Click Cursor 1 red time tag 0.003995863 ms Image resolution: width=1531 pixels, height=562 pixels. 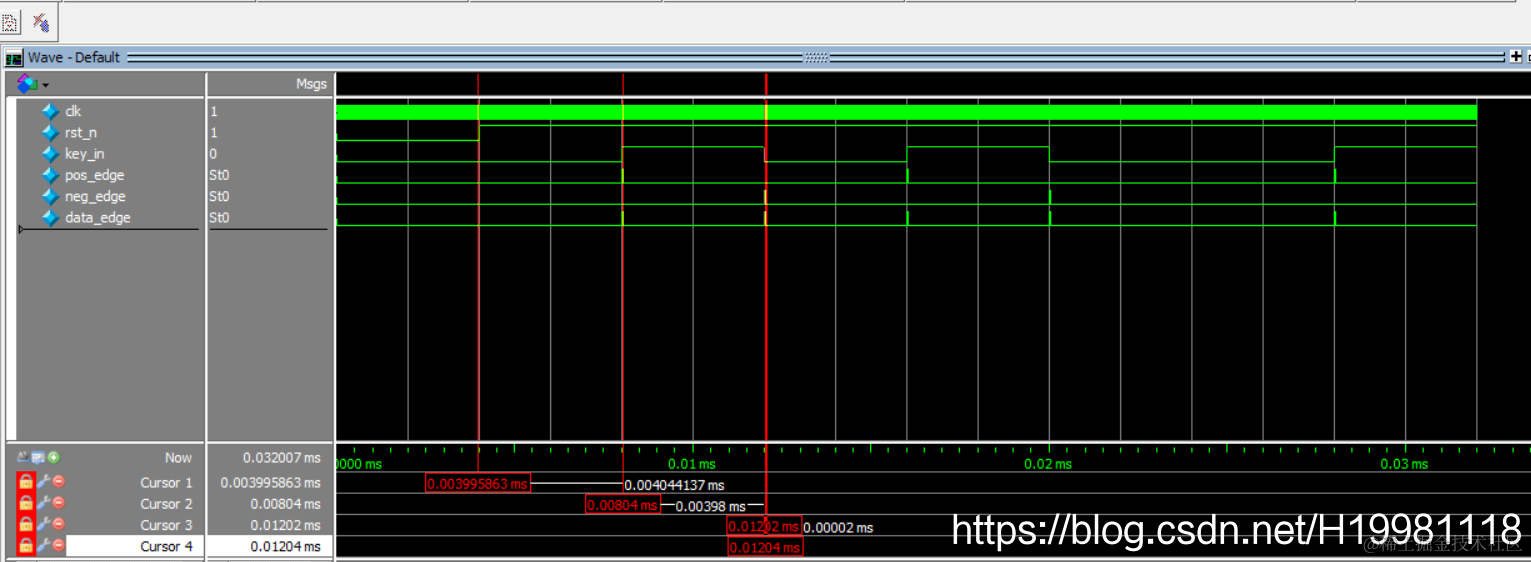point(478,484)
